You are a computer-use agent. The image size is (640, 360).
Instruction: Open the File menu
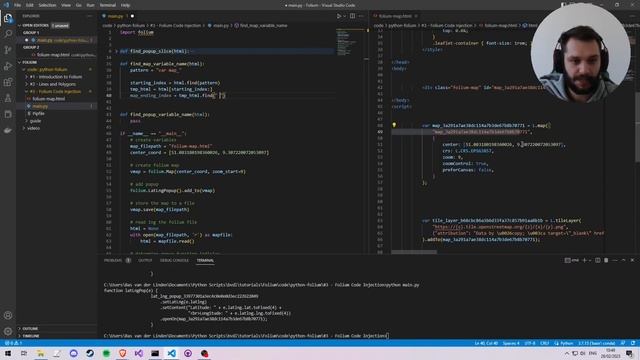point(18,5)
